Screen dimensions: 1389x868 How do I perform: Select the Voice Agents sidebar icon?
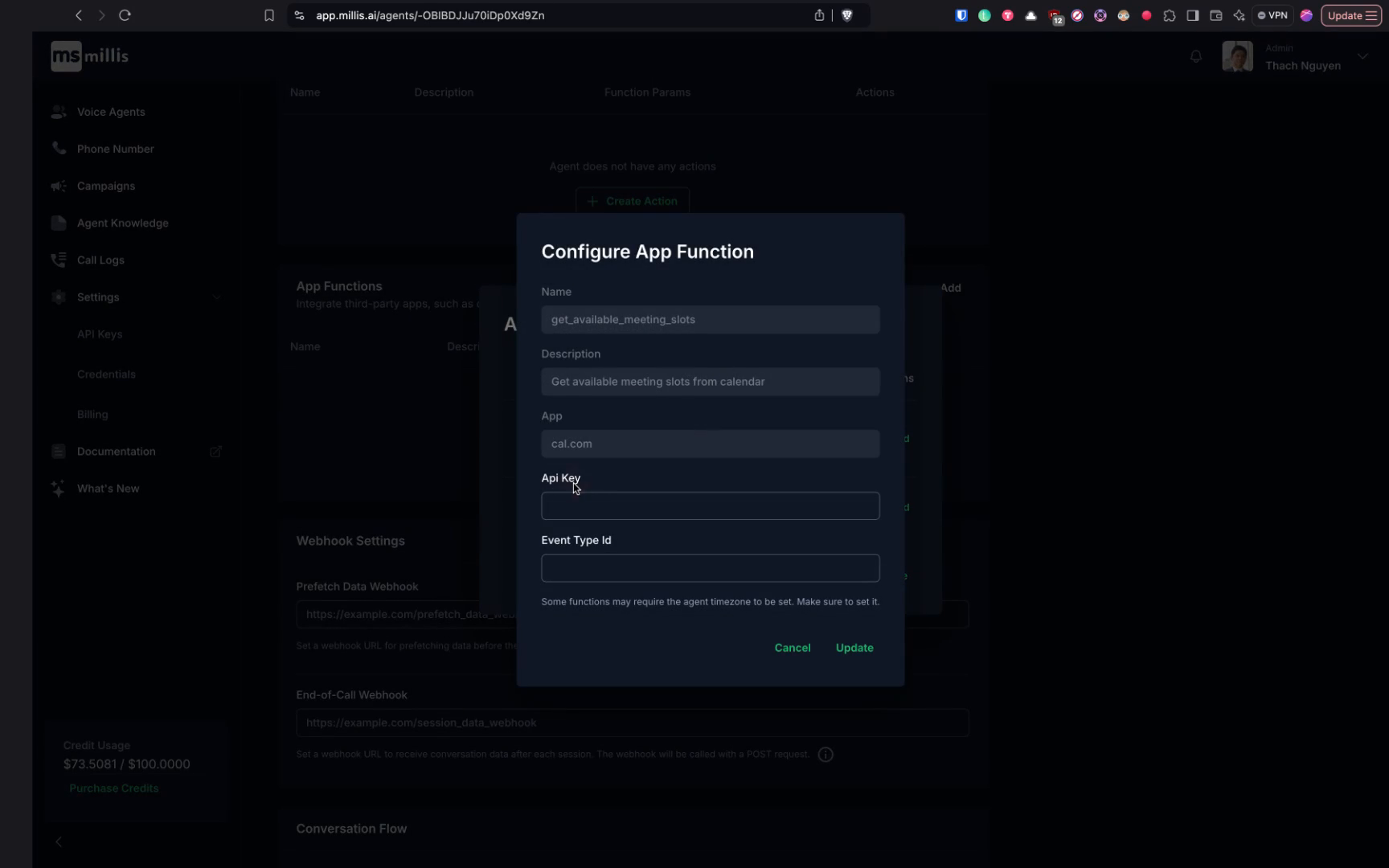(58, 112)
